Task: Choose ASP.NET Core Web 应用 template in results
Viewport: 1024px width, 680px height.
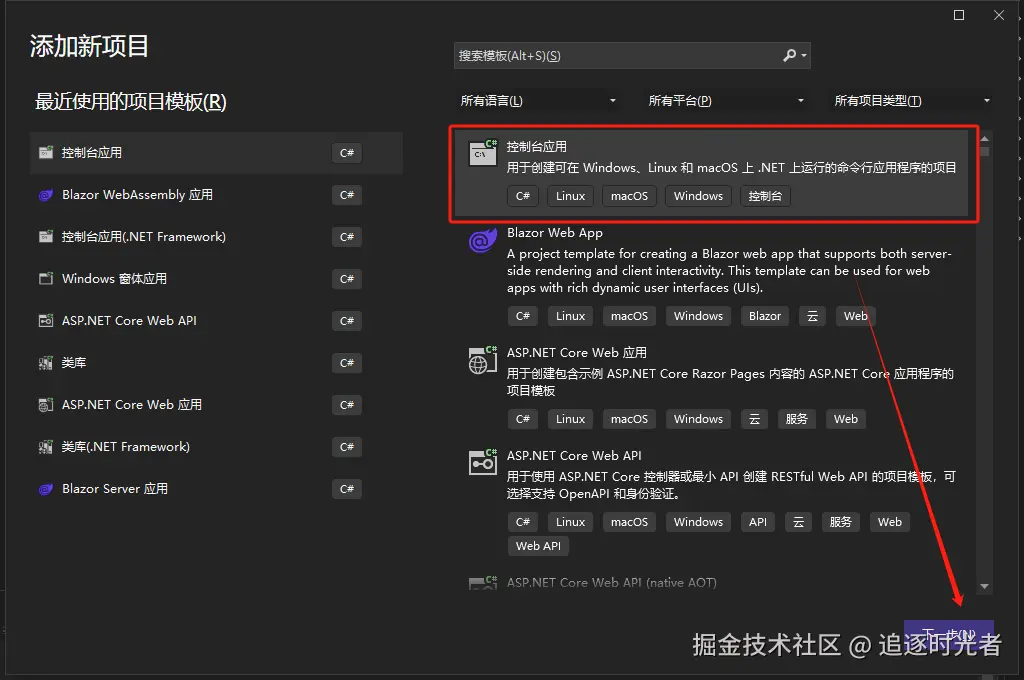Action: coord(577,353)
